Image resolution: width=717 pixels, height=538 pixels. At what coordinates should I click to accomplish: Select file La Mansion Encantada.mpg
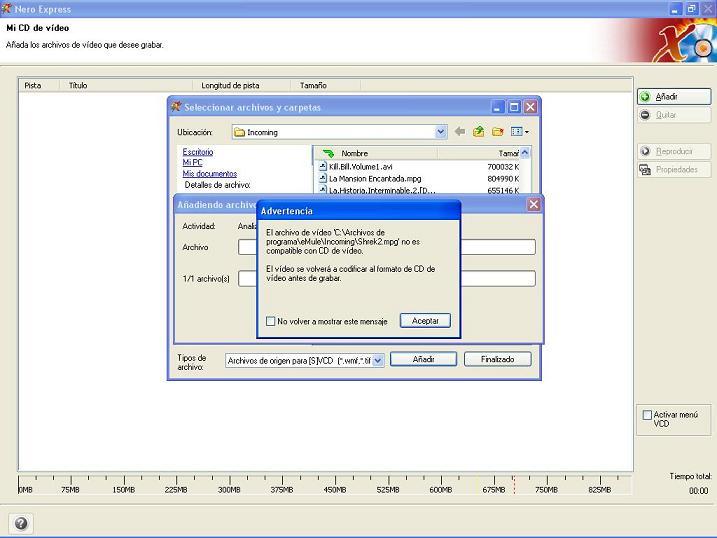point(375,179)
